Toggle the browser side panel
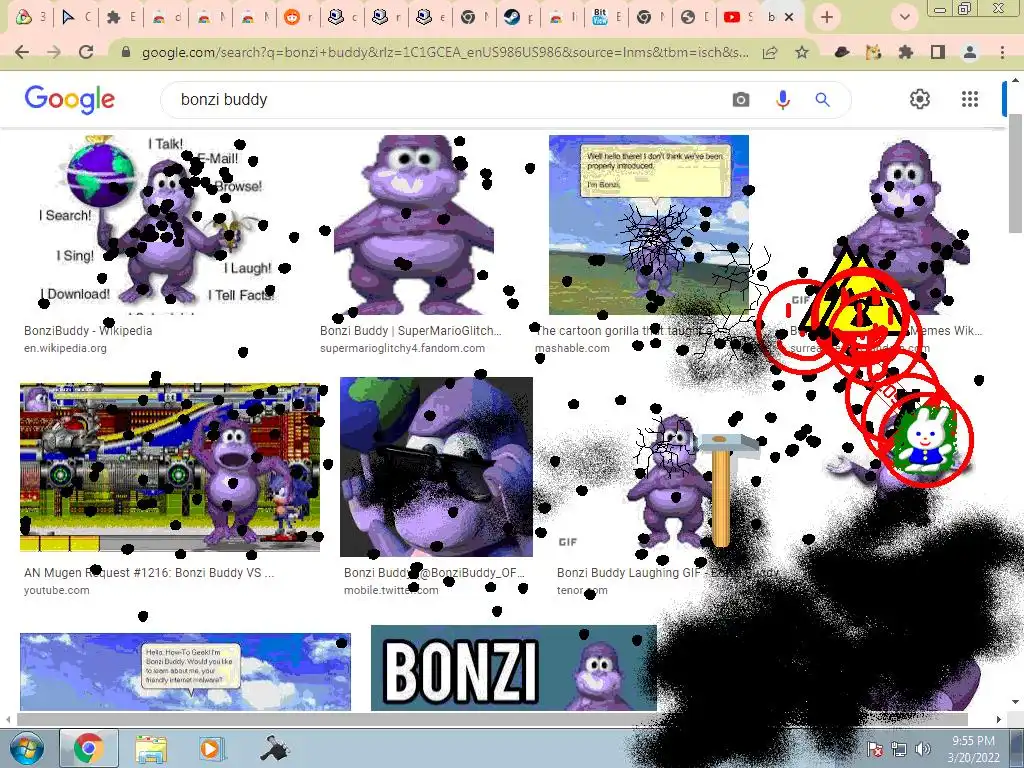The width and height of the screenshot is (1024, 768). (x=938, y=52)
